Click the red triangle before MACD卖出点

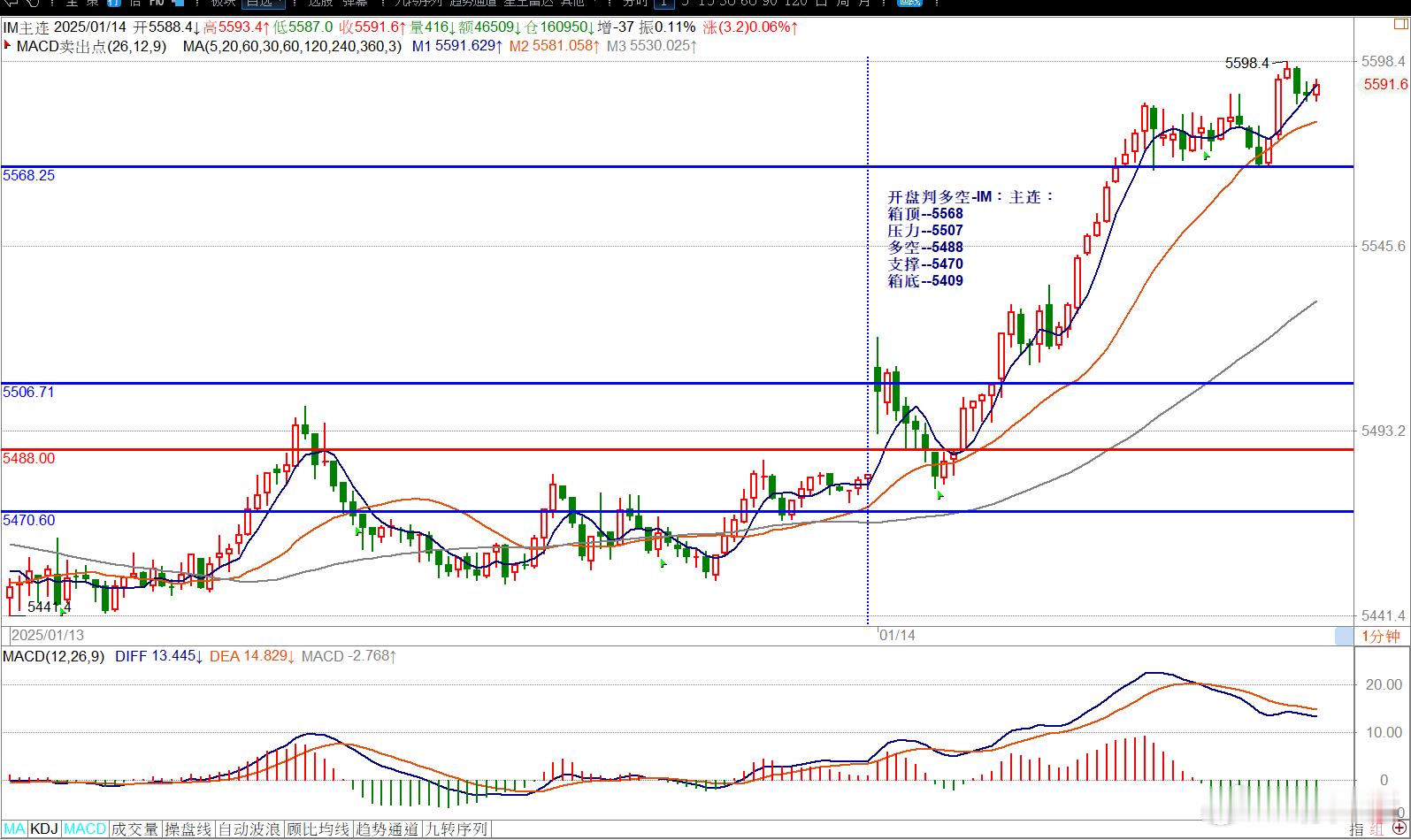8,45
